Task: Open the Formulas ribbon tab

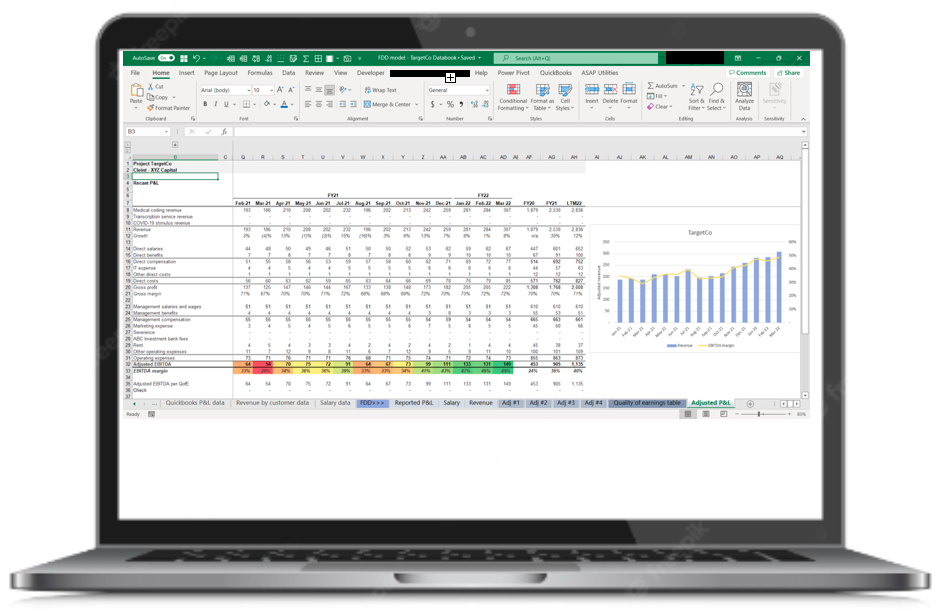Action: coord(260,73)
